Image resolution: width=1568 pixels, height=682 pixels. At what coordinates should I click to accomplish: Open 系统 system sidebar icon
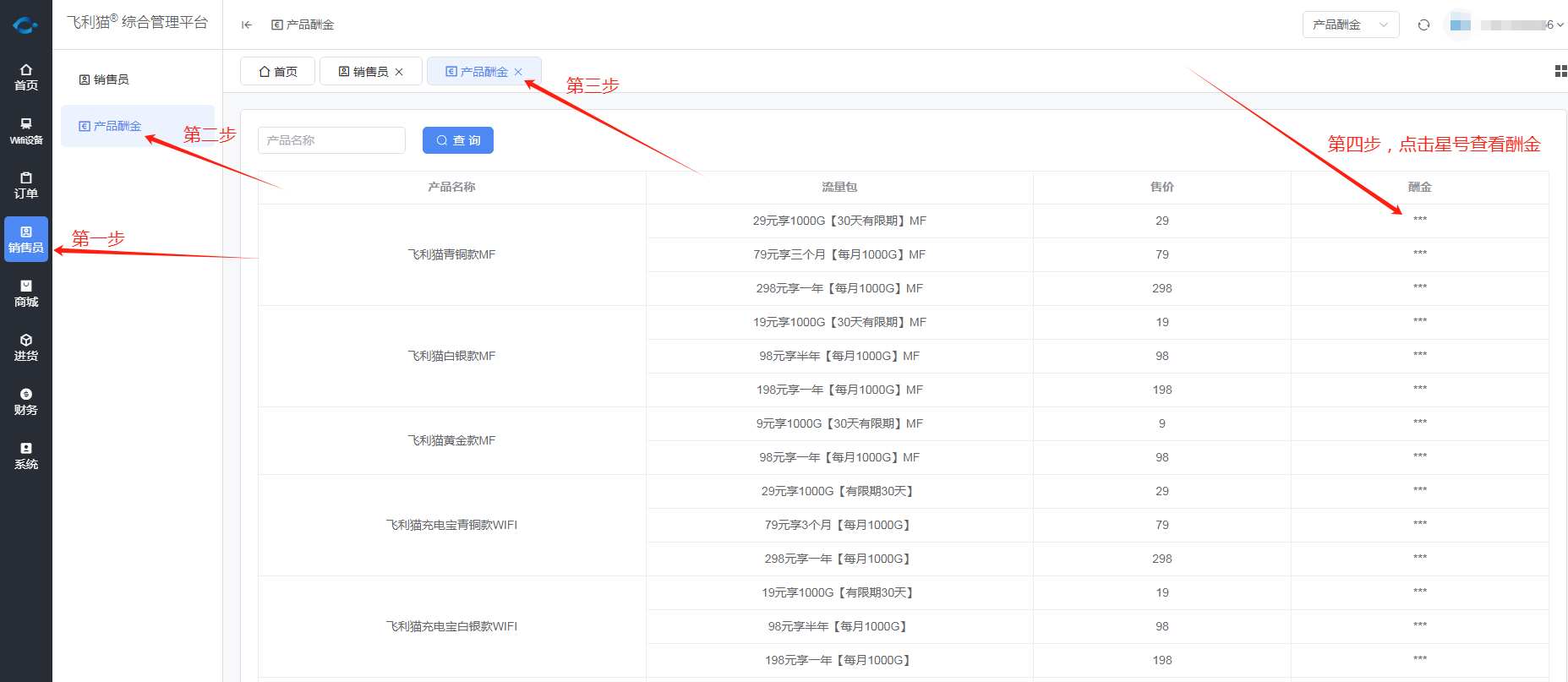pyautogui.click(x=26, y=456)
